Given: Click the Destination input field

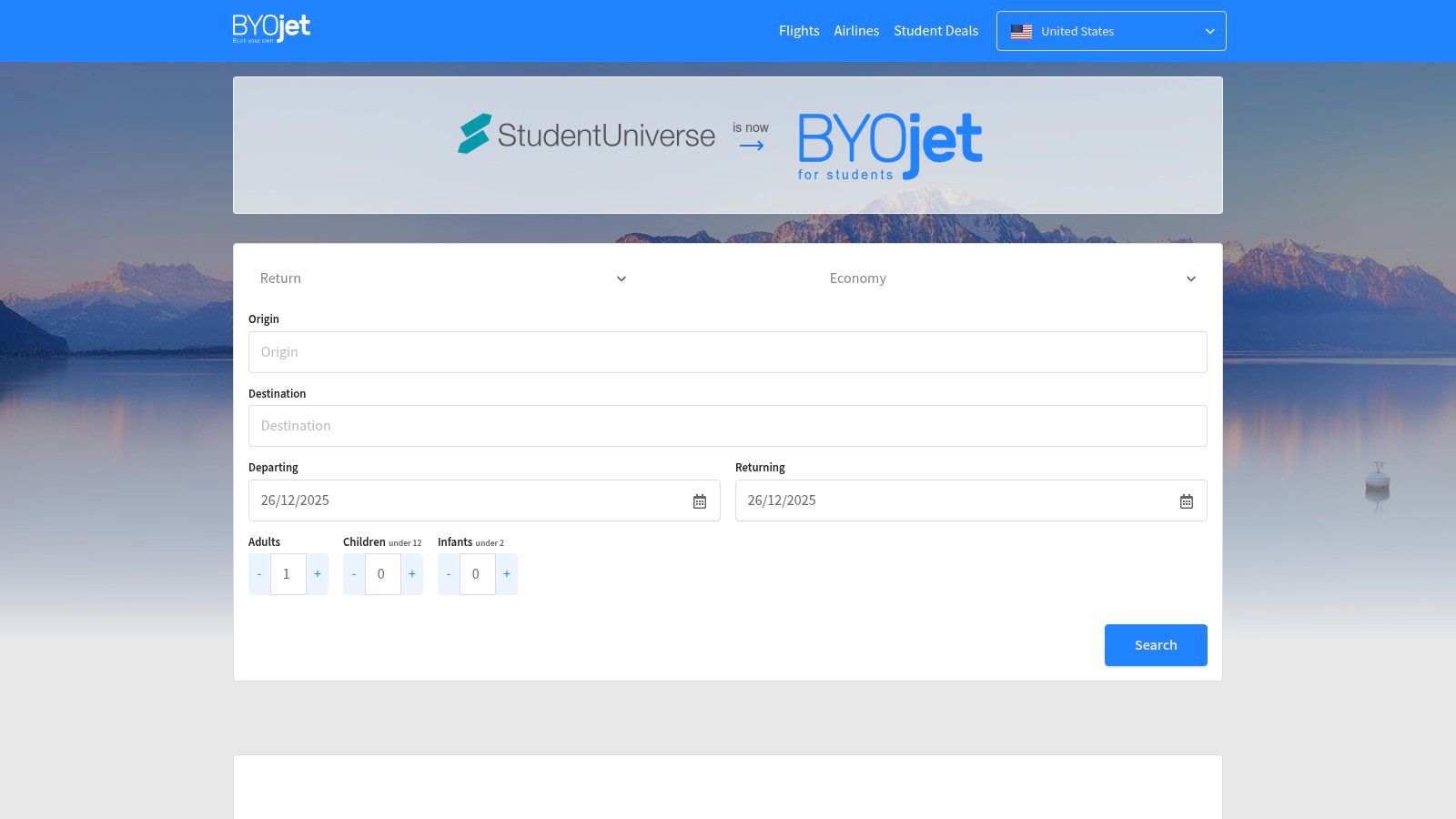Looking at the screenshot, I should [727, 425].
